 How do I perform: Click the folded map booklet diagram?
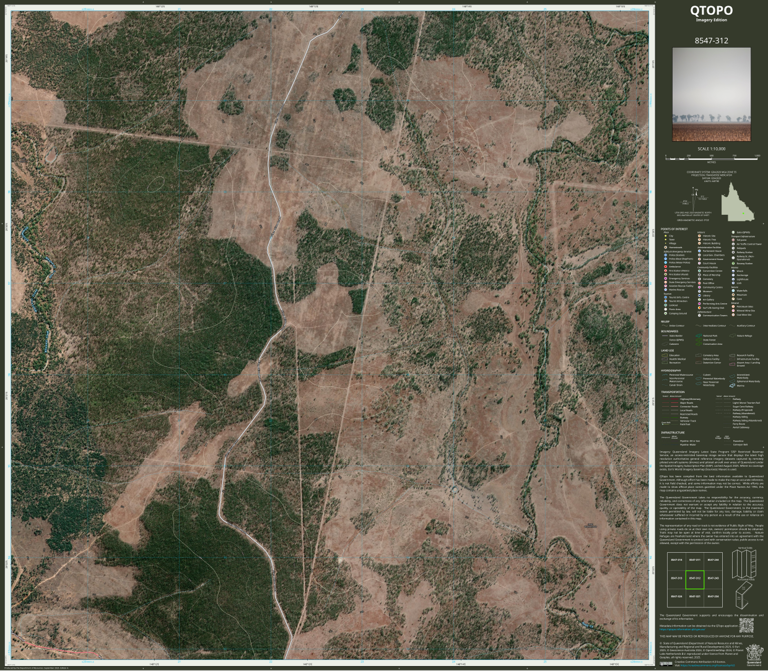point(742,595)
